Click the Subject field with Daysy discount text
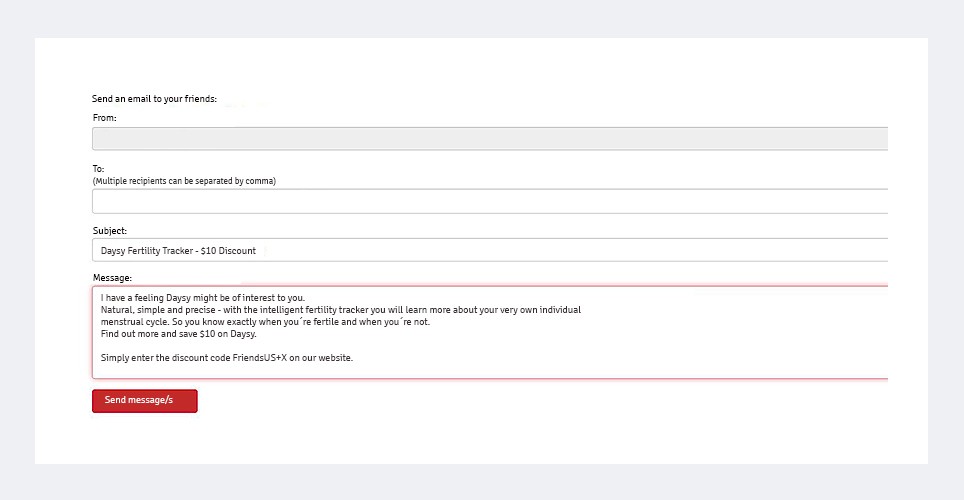964x500 pixels. [x=490, y=250]
